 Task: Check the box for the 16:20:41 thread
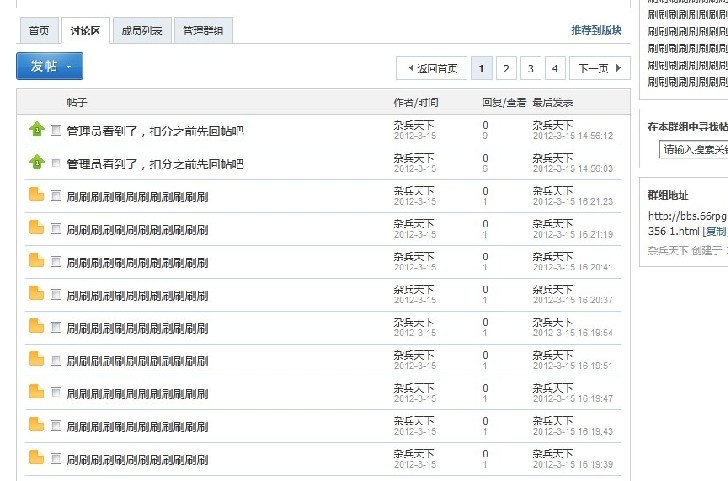[x=56, y=261]
